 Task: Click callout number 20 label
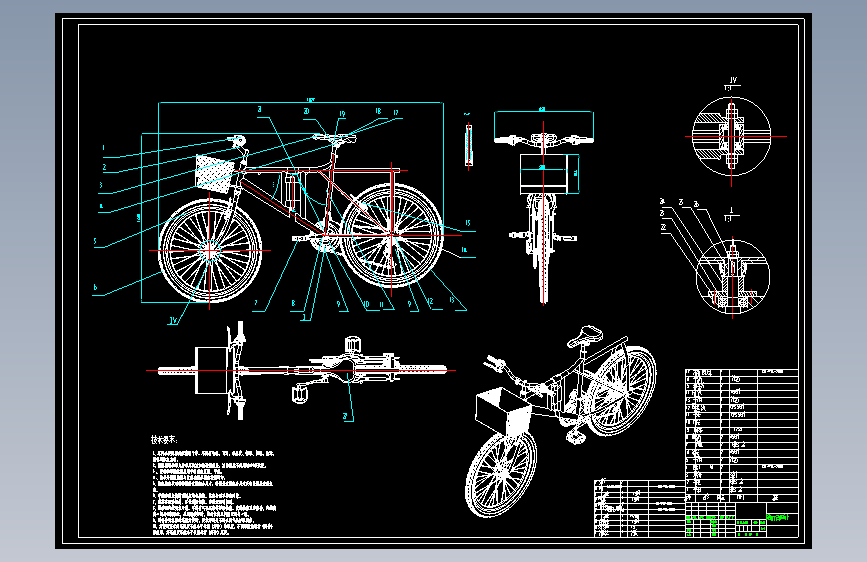[x=306, y=111]
